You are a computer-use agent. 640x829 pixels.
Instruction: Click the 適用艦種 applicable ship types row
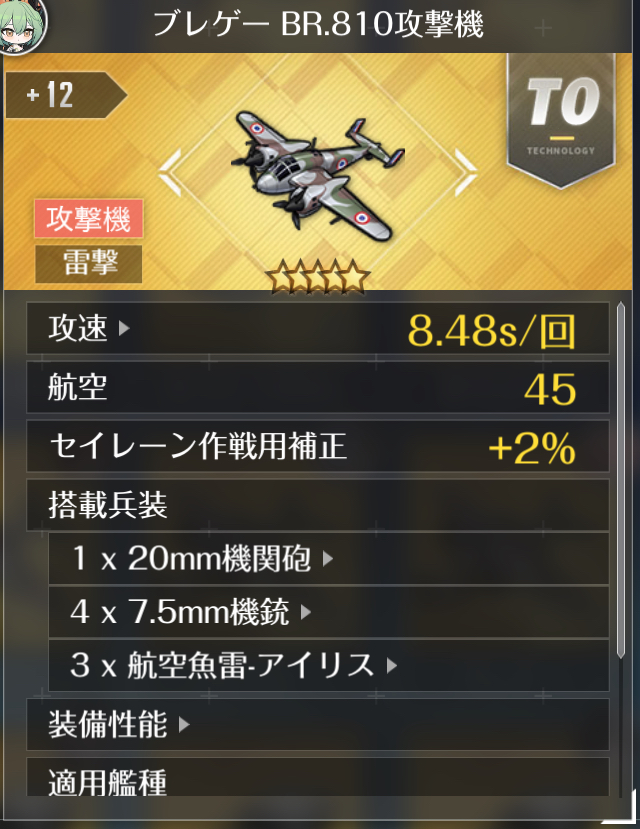pyautogui.click(x=318, y=777)
